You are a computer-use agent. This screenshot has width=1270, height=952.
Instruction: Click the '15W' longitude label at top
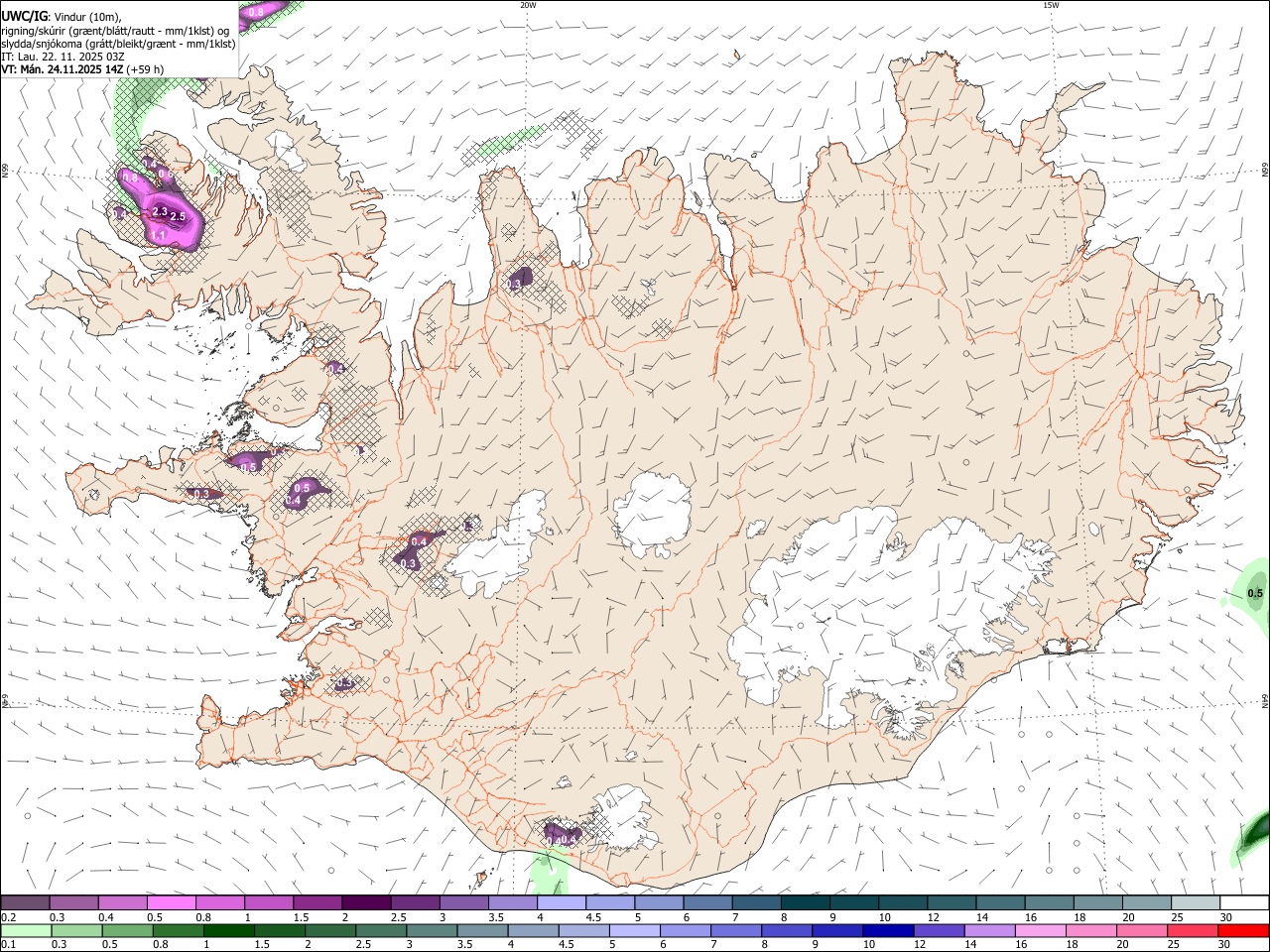tap(1051, 5)
